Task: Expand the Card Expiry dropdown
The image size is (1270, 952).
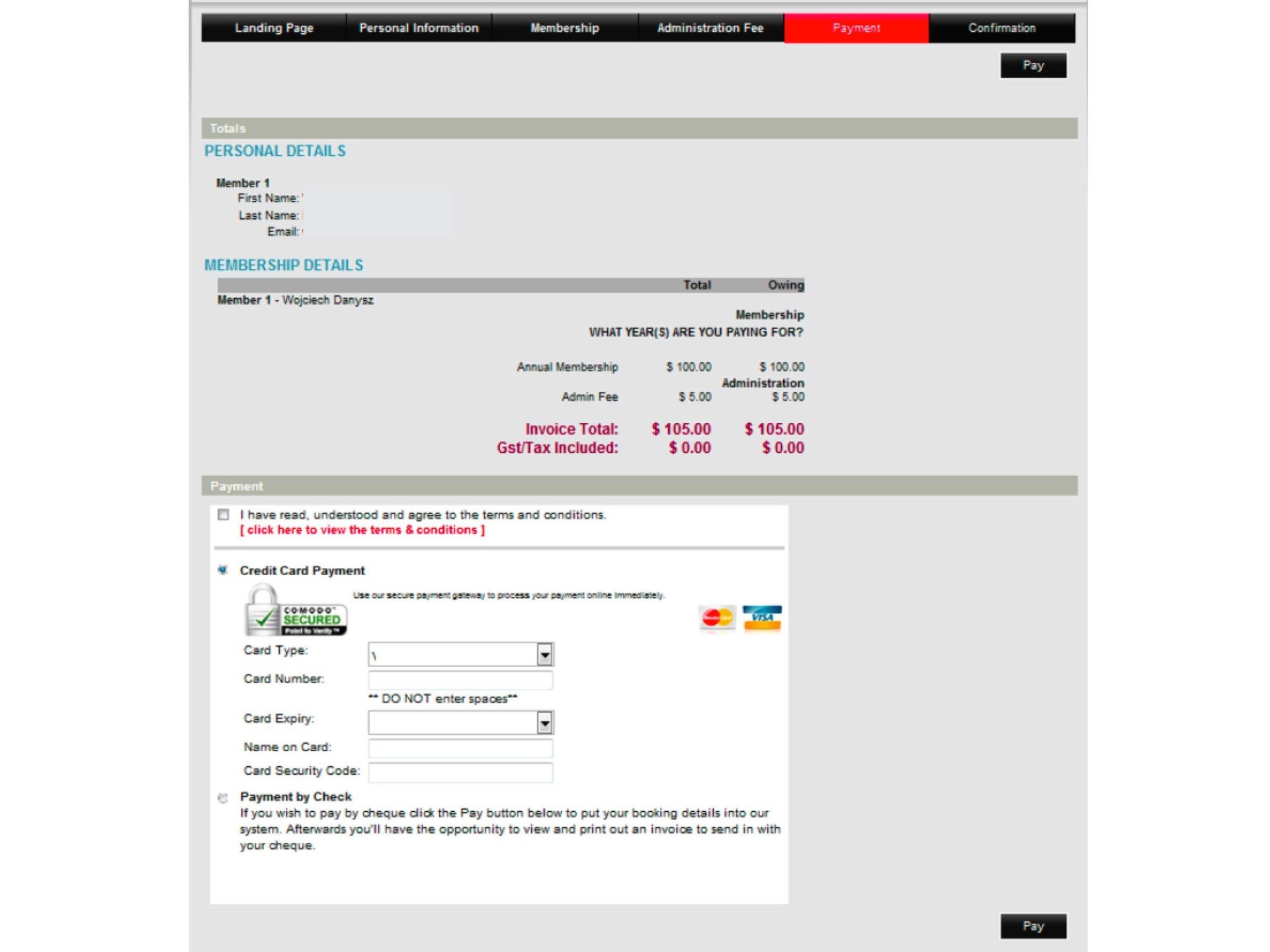Action: tap(544, 723)
